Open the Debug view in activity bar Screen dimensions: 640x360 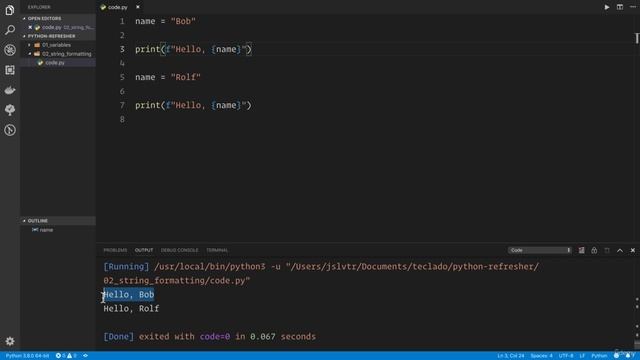(x=10, y=50)
